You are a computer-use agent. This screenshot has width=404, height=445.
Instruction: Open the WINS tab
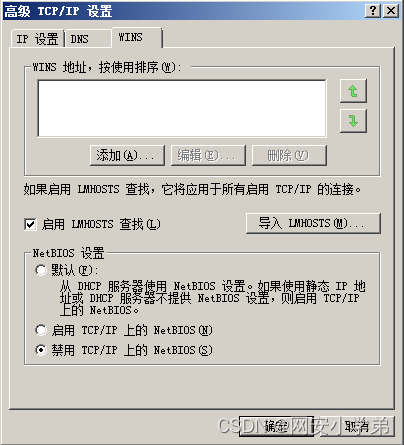(137, 37)
